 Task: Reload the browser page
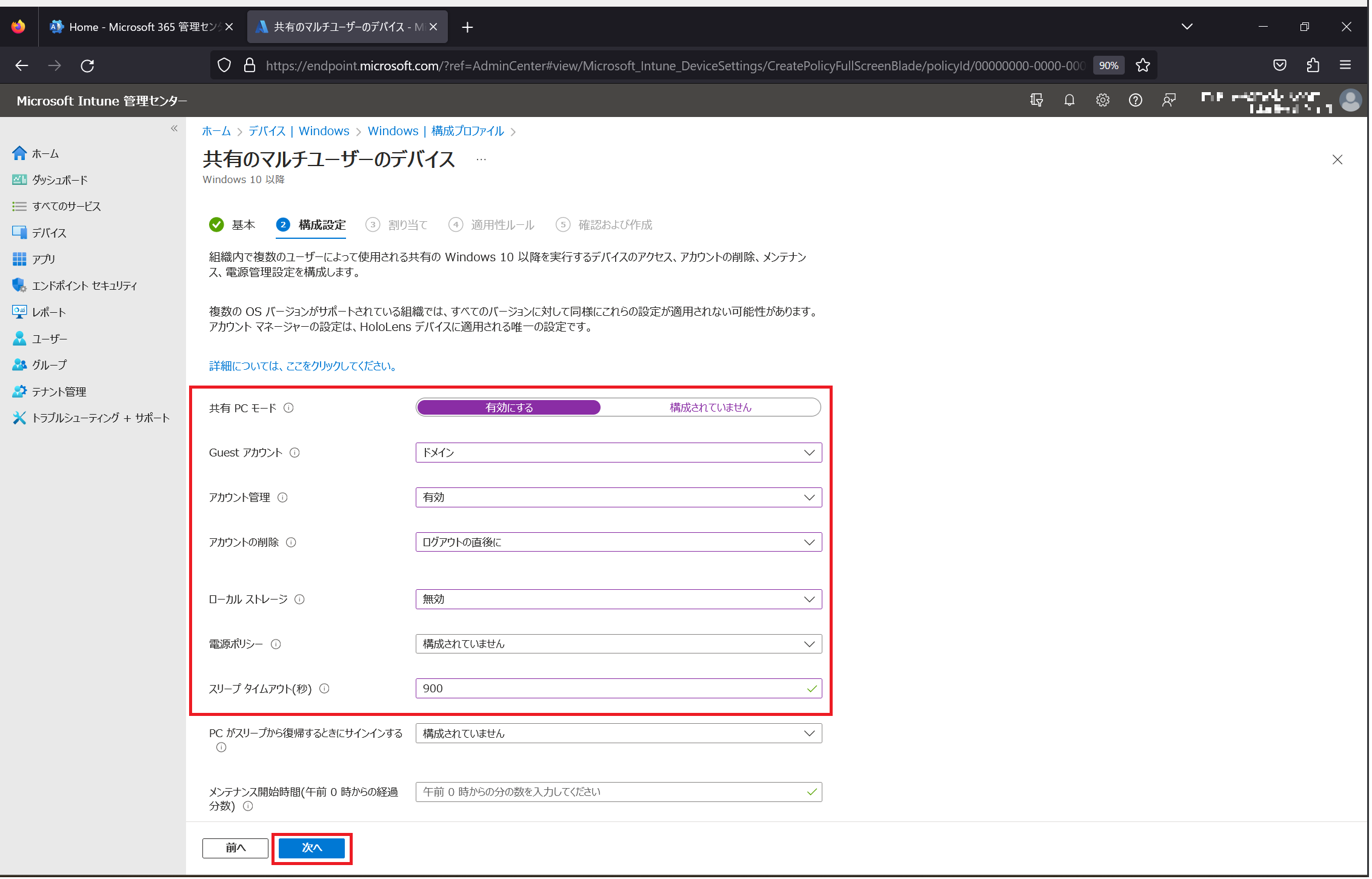click(x=87, y=65)
